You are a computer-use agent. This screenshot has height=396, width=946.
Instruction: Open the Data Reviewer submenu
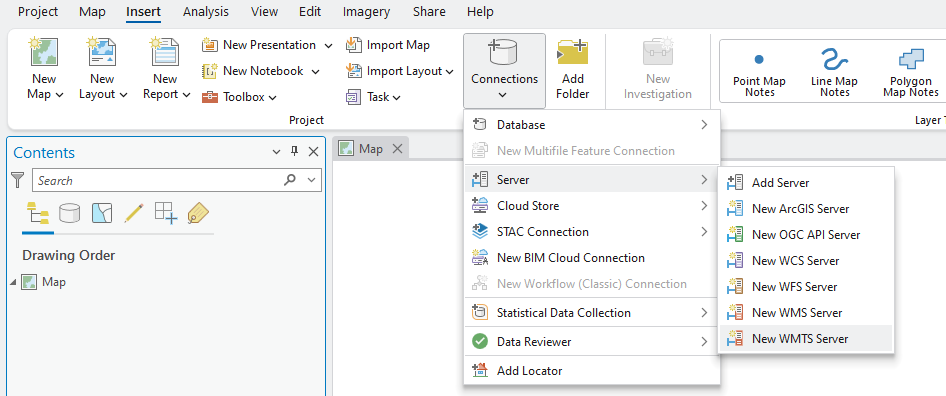click(x=592, y=342)
